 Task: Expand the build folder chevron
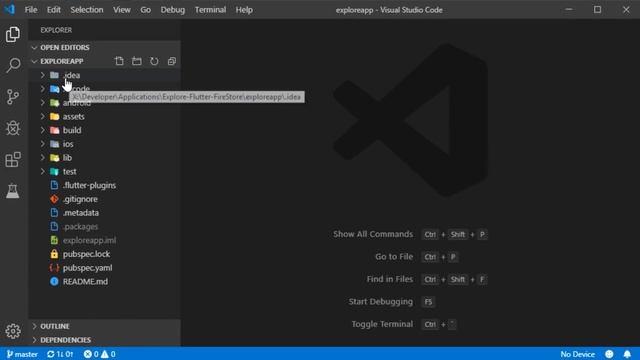43,130
